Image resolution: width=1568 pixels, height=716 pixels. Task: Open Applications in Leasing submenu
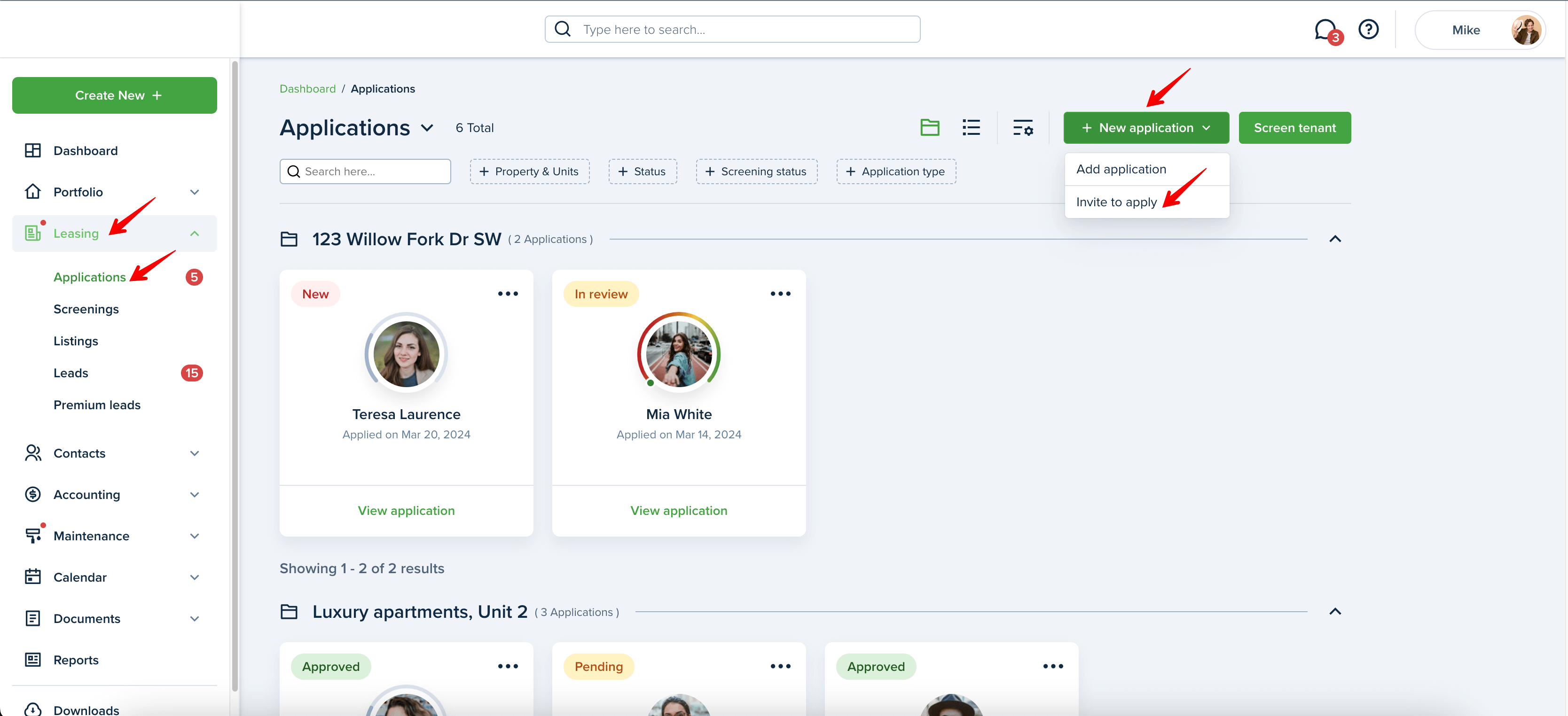(89, 277)
